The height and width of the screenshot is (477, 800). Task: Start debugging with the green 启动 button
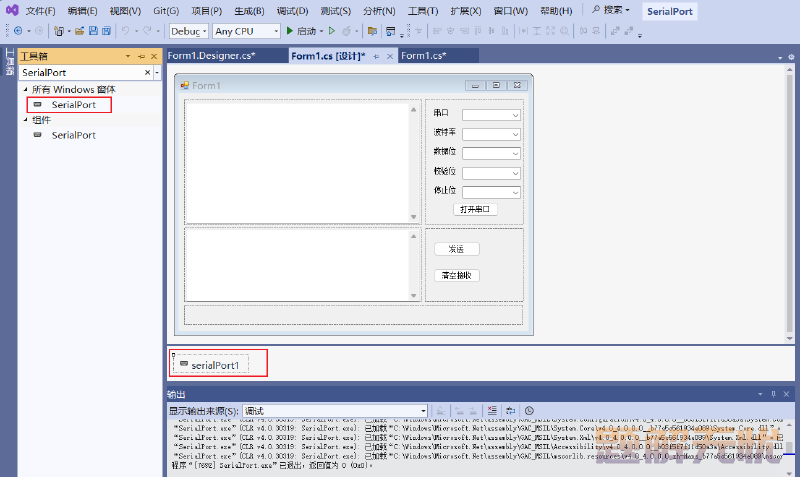301,31
